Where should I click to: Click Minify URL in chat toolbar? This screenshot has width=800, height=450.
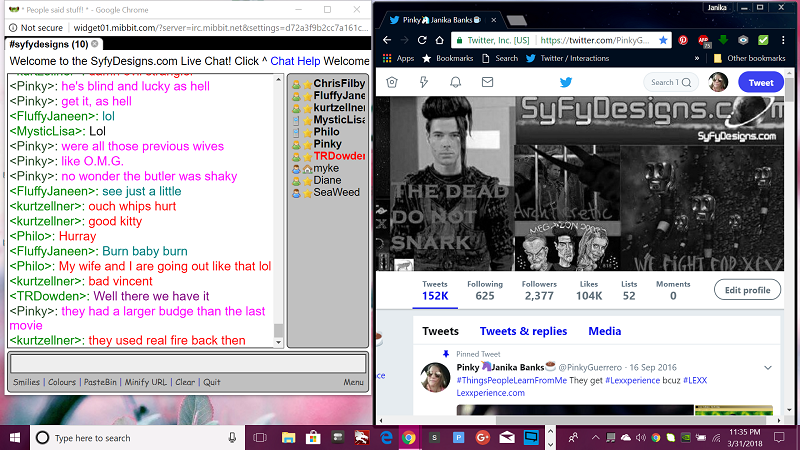tap(145, 382)
